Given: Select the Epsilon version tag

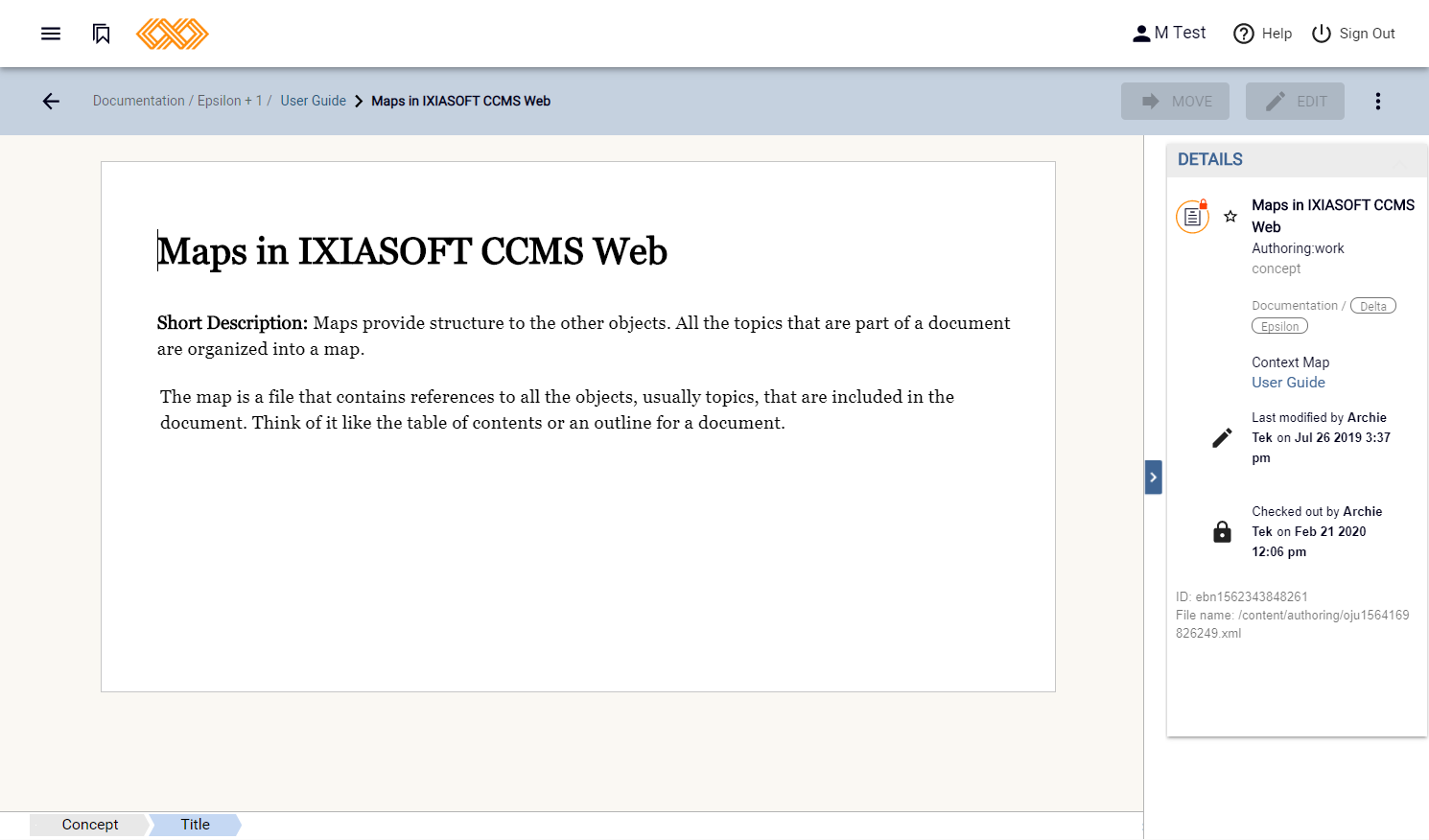Looking at the screenshot, I should (x=1279, y=326).
